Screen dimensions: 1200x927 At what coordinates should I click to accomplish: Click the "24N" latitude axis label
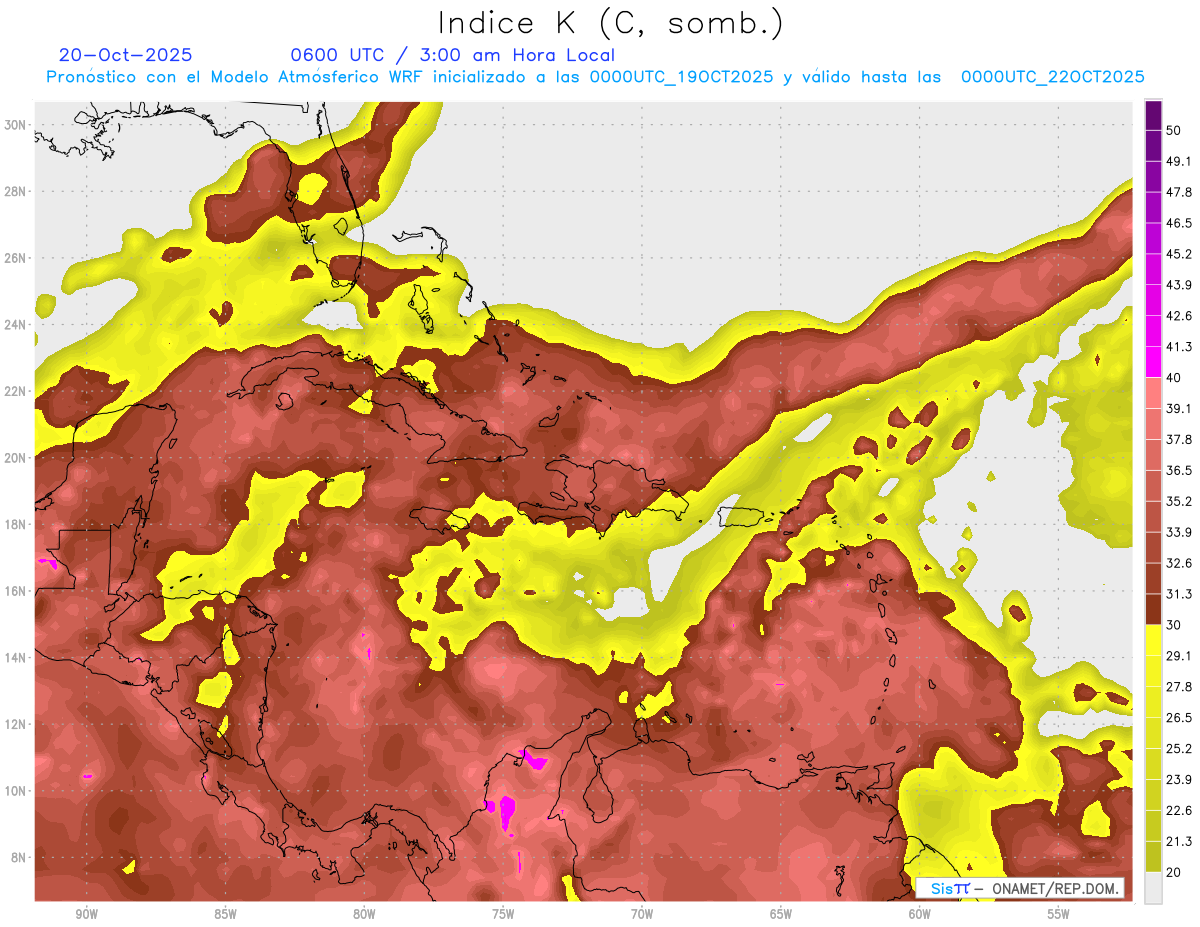point(15,325)
